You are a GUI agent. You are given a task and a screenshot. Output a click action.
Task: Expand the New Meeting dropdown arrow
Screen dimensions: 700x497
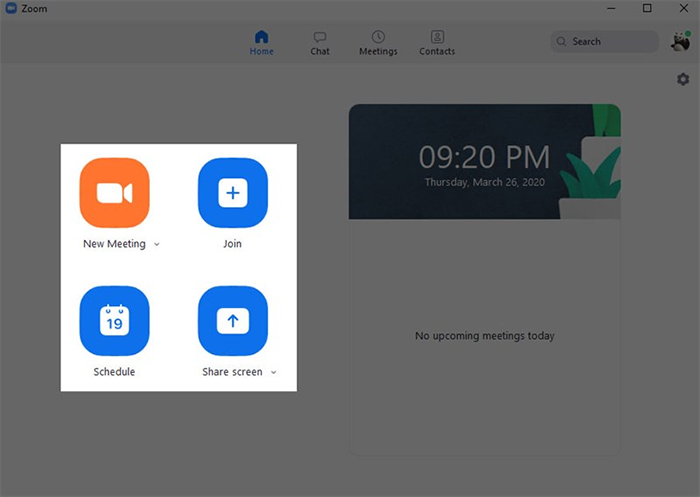[157, 244]
